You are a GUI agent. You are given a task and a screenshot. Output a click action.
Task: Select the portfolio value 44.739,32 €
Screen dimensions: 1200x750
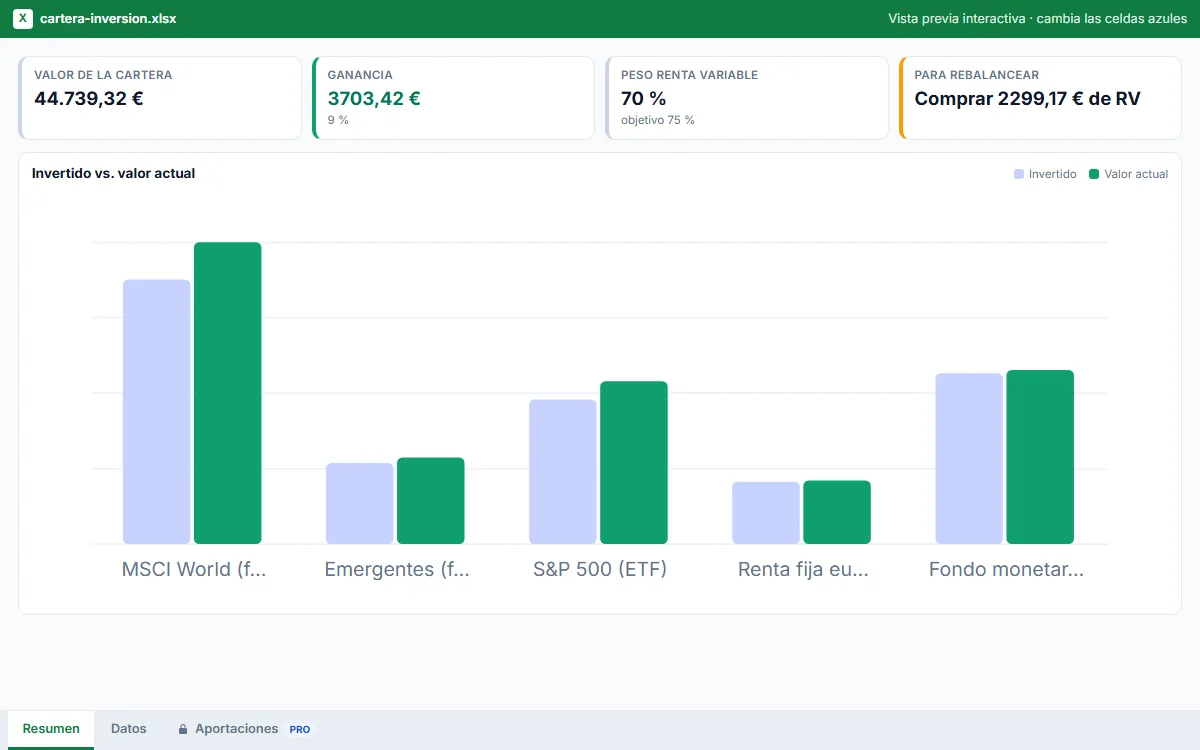coord(89,98)
